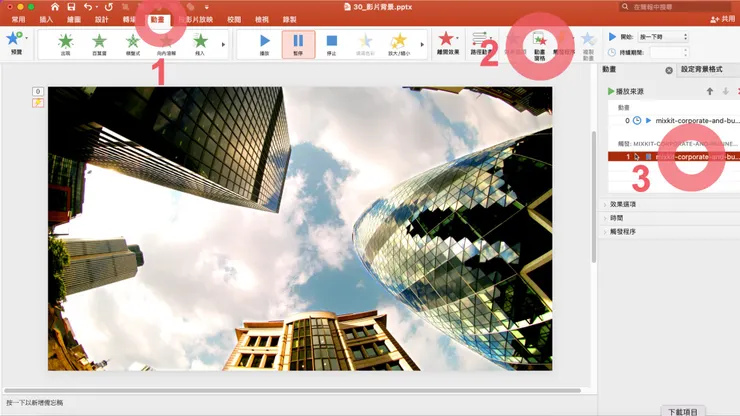Open the quick access toolbar customize arrow

click(x=207, y=7)
